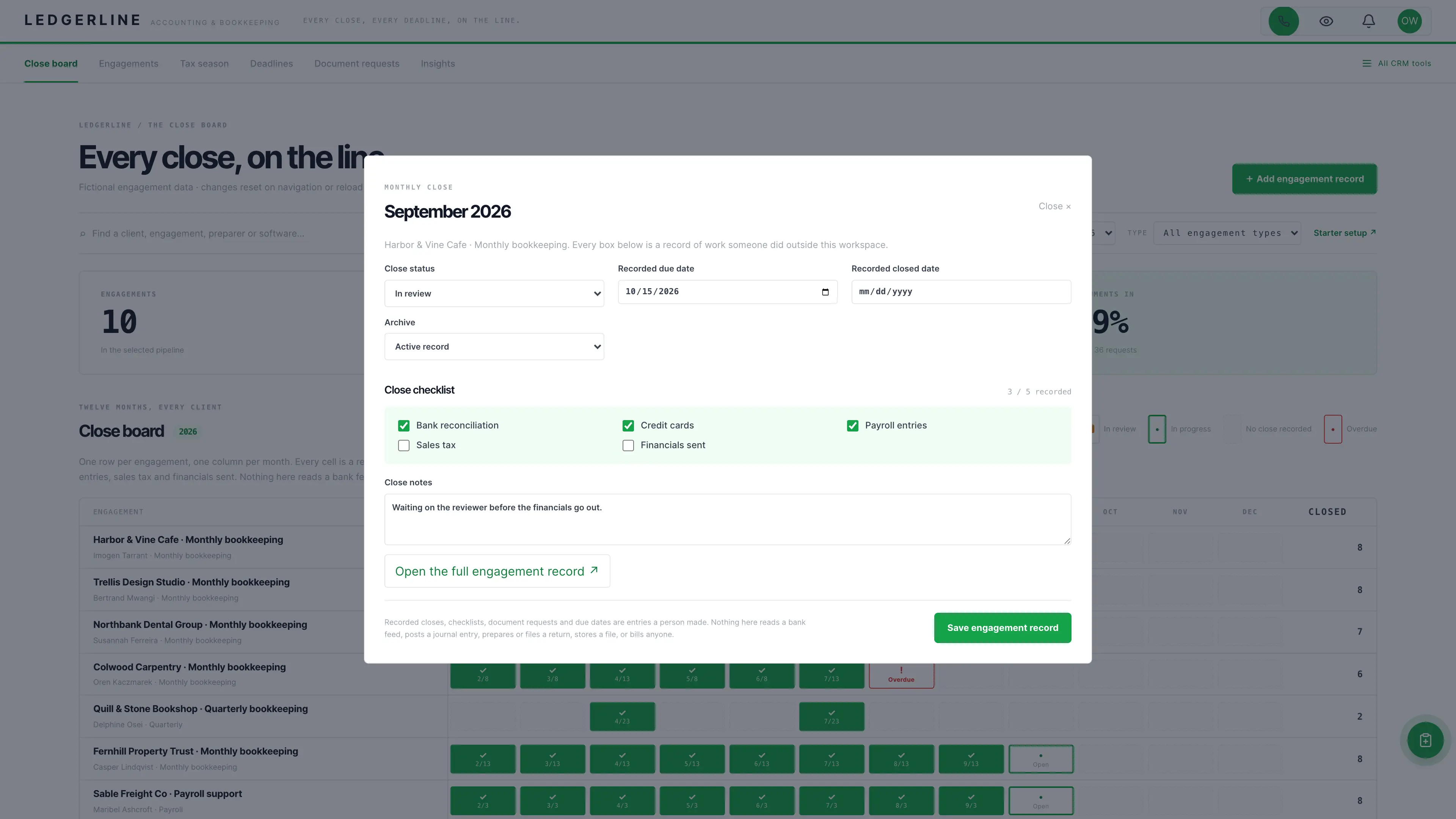Screen dimensions: 1456x819
Task: Click Save engagement record
Action: pos(1002,628)
